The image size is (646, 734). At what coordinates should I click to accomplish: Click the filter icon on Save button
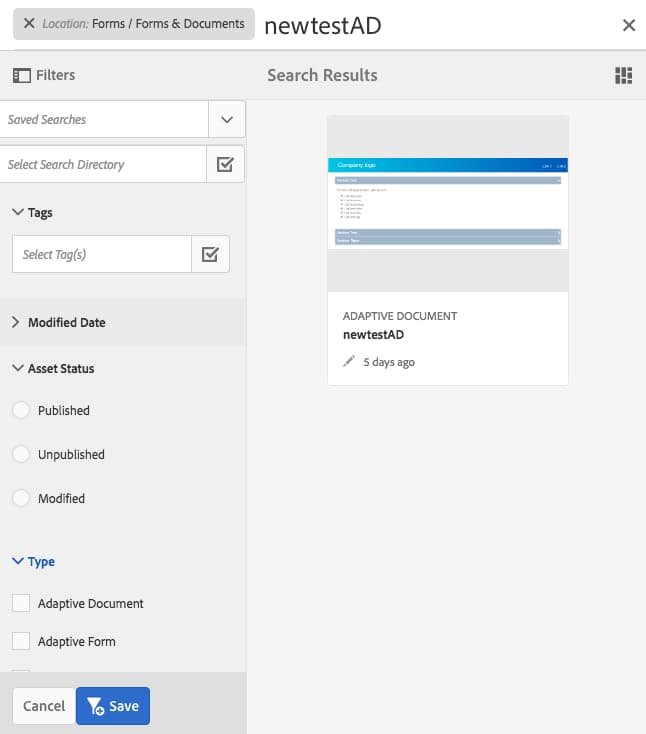(x=96, y=706)
